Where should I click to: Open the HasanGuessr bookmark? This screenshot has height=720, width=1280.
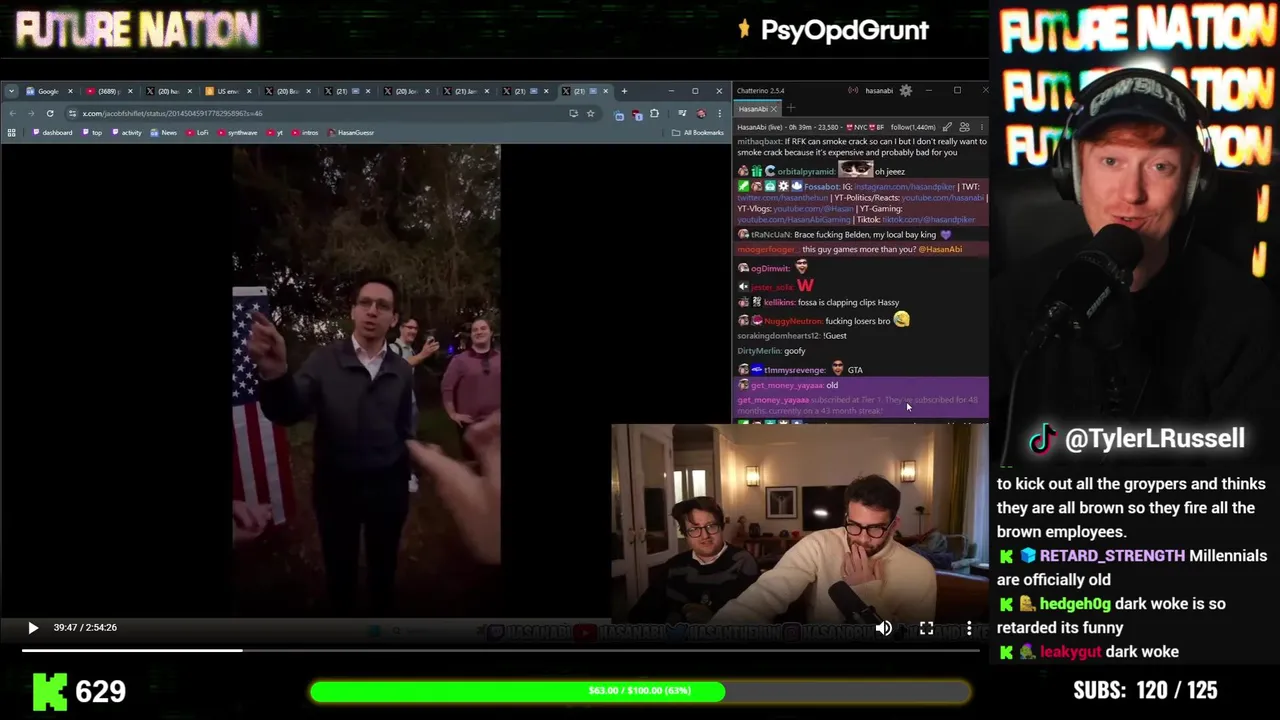click(x=350, y=132)
